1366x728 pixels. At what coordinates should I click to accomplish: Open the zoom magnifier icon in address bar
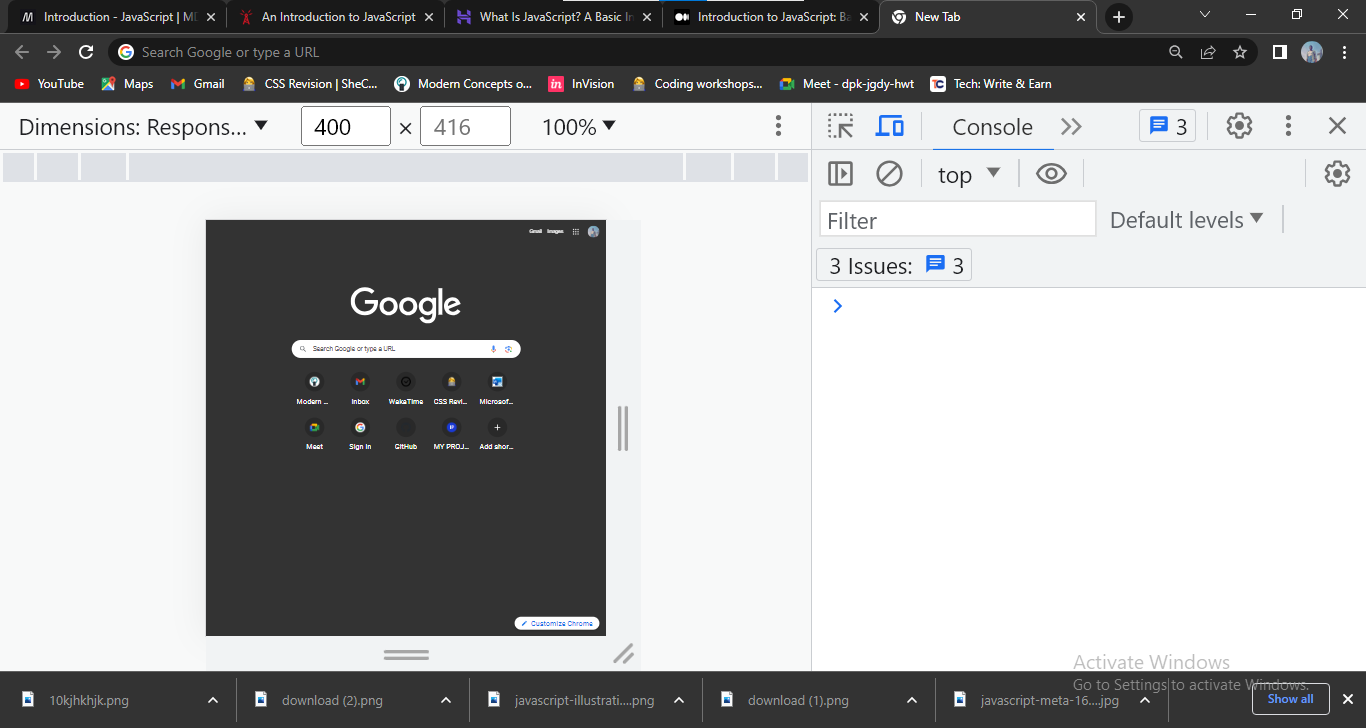pyautogui.click(x=1176, y=52)
